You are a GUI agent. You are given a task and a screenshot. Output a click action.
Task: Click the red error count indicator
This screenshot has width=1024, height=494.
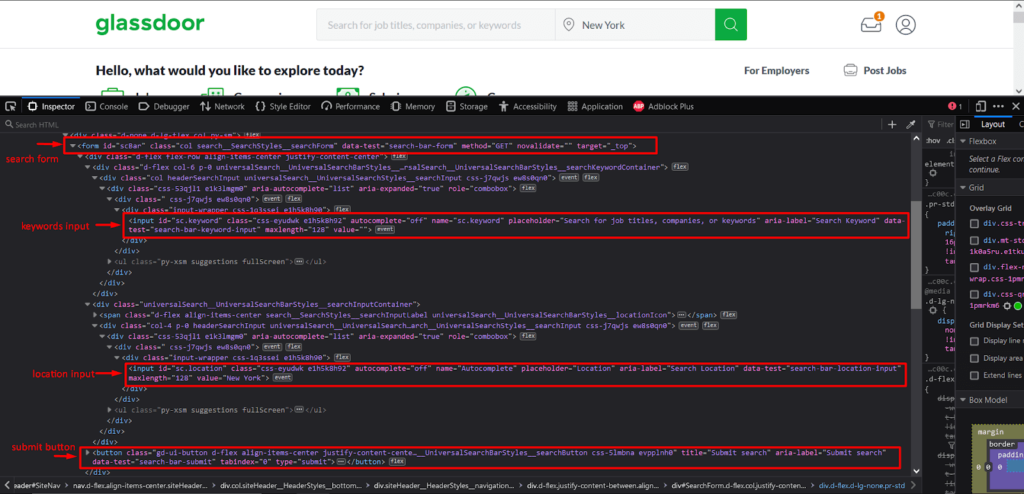click(x=954, y=106)
